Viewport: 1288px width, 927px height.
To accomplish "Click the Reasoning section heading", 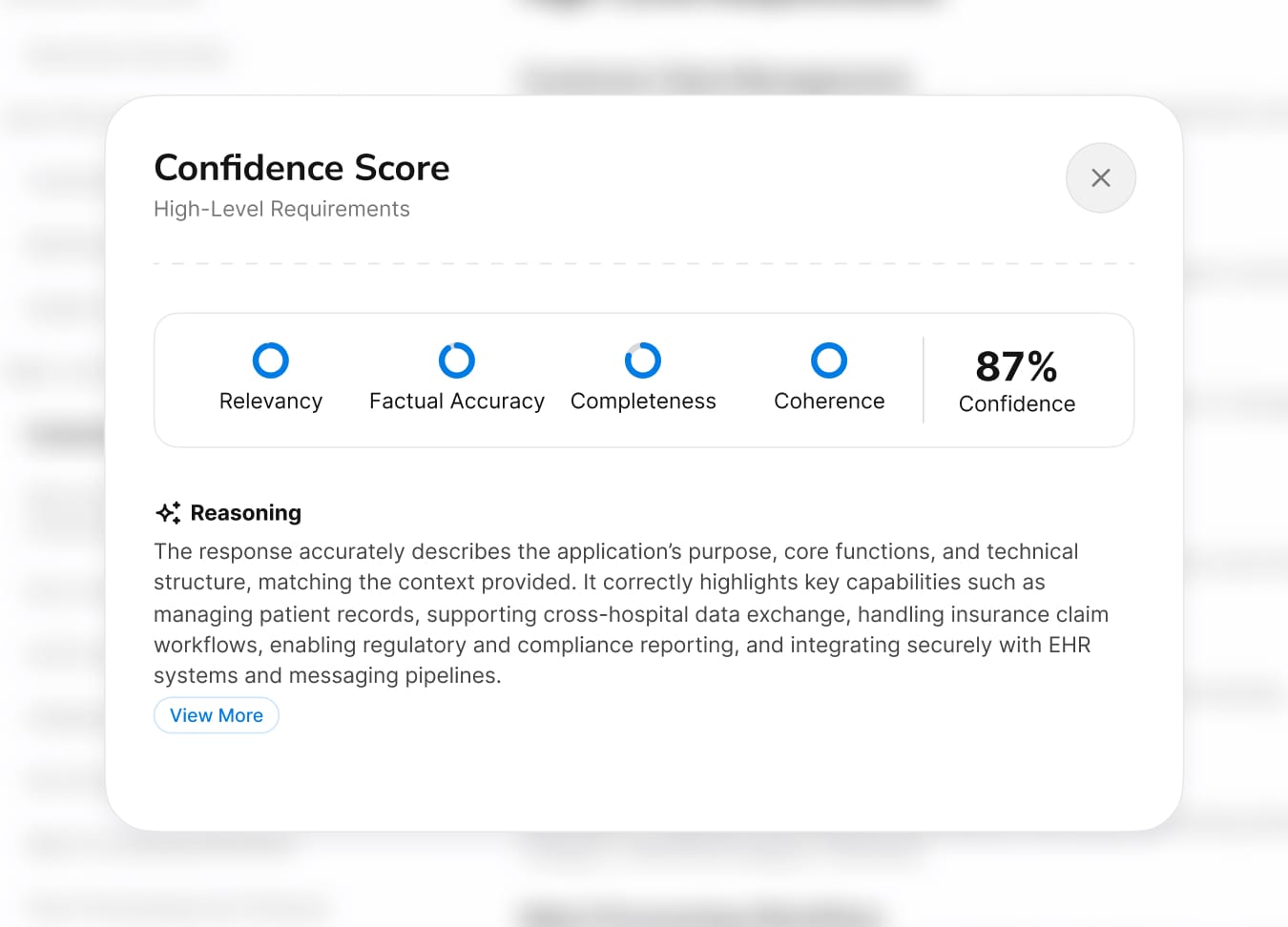I will (x=246, y=512).
